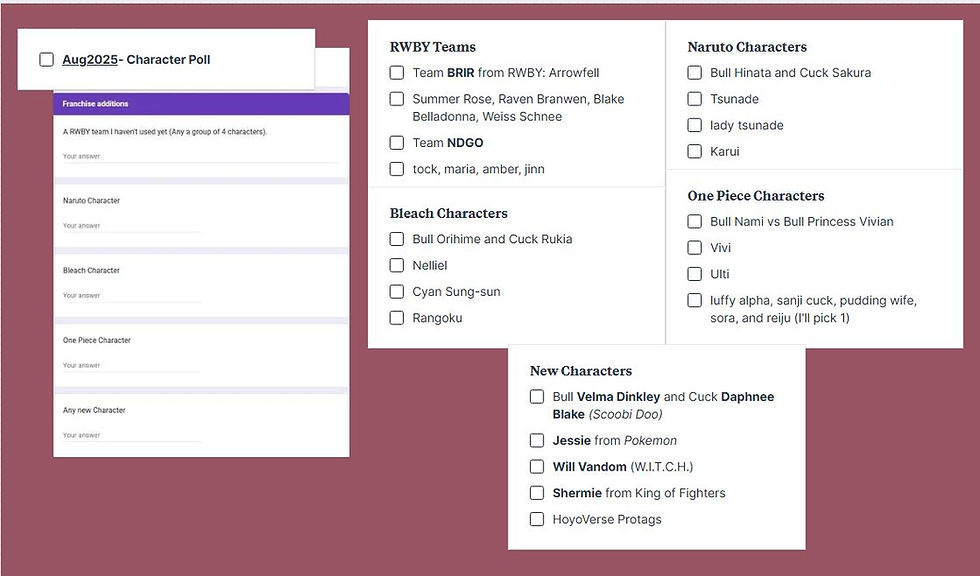Tick the Team BRIR checkbox

click(397, 73)
